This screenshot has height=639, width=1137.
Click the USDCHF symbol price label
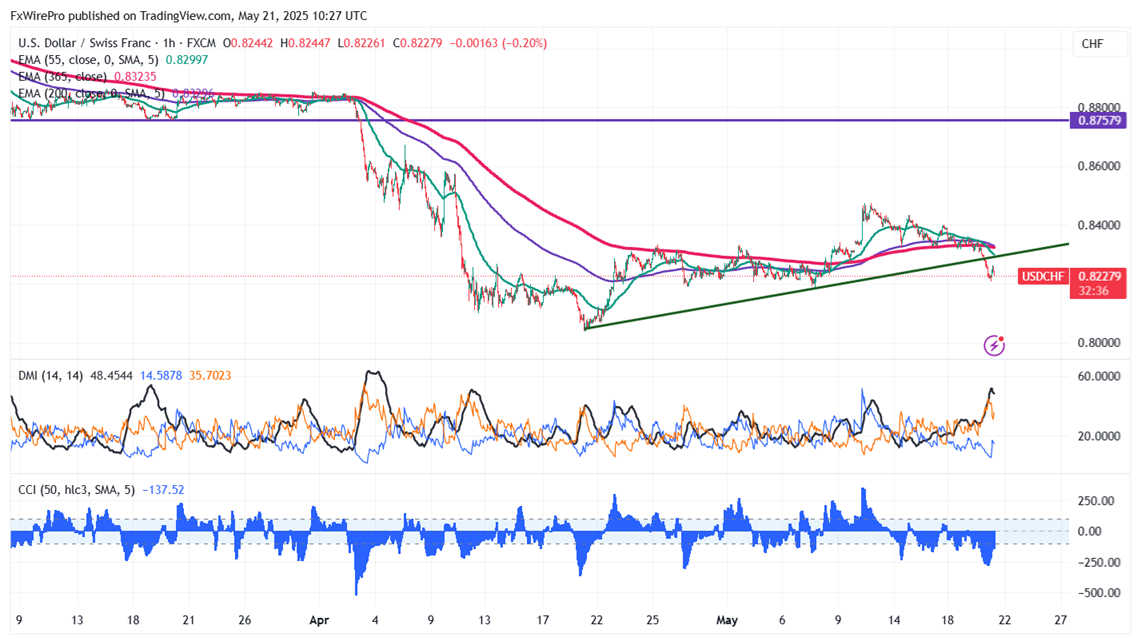[x=1042, y=276]
